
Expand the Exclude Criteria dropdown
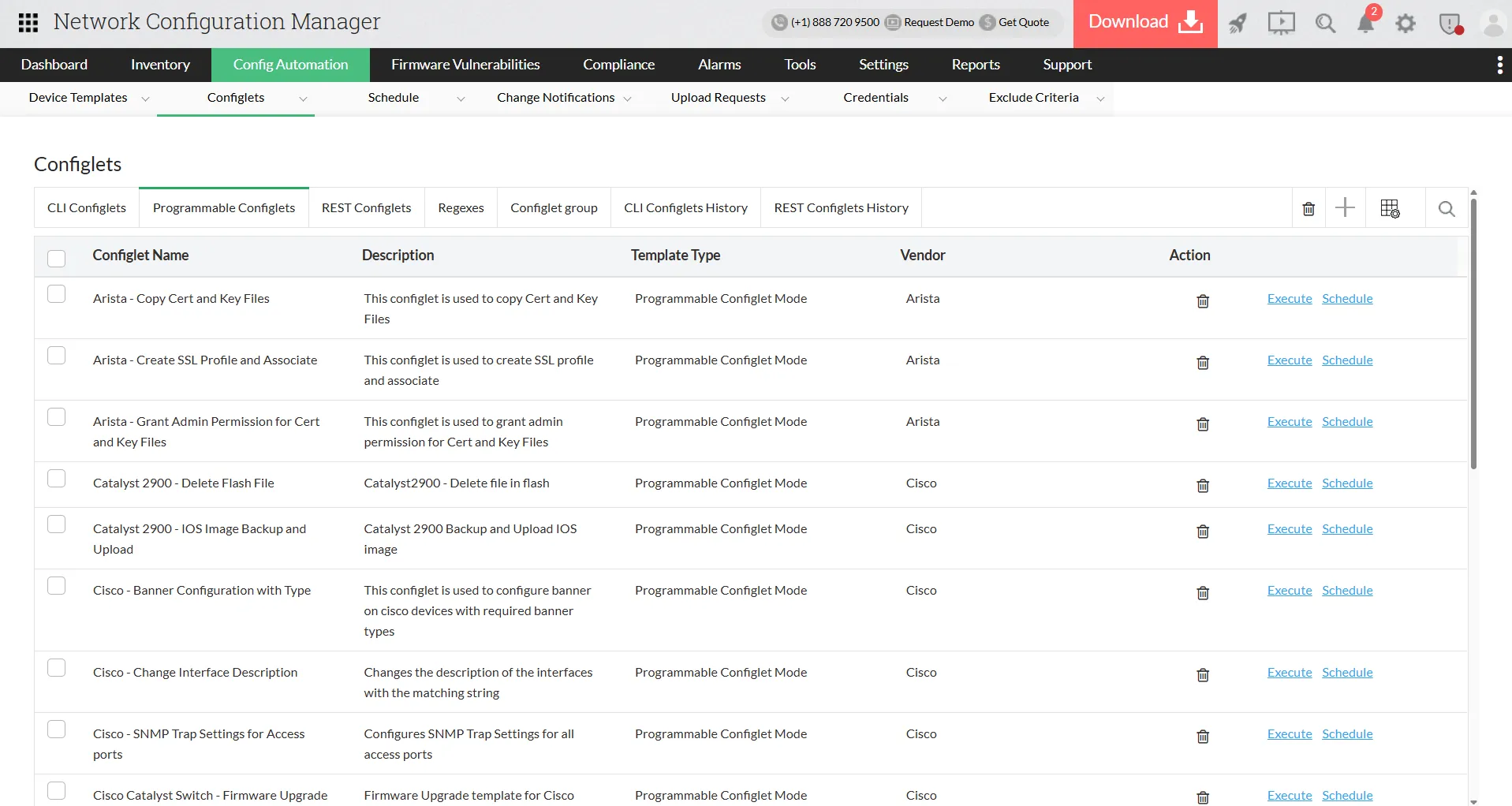click(1101, 99)
